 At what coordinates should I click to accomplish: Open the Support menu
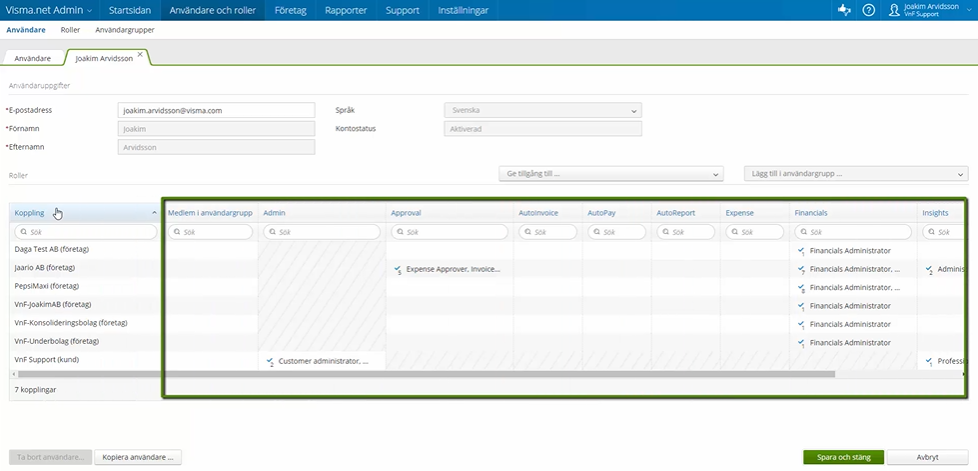coord(402,10)
